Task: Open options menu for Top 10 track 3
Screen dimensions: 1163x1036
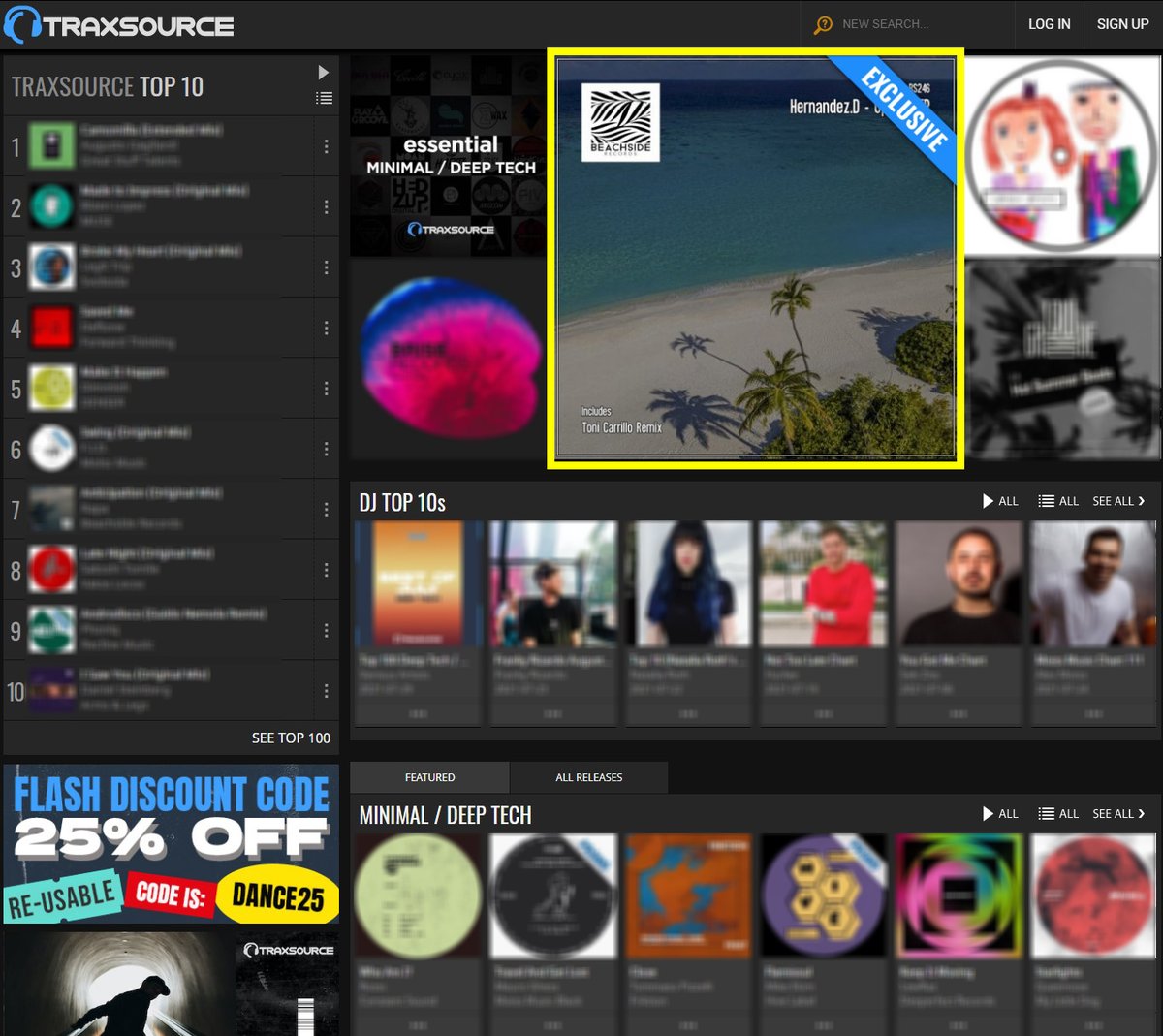Action: point(326,267)
